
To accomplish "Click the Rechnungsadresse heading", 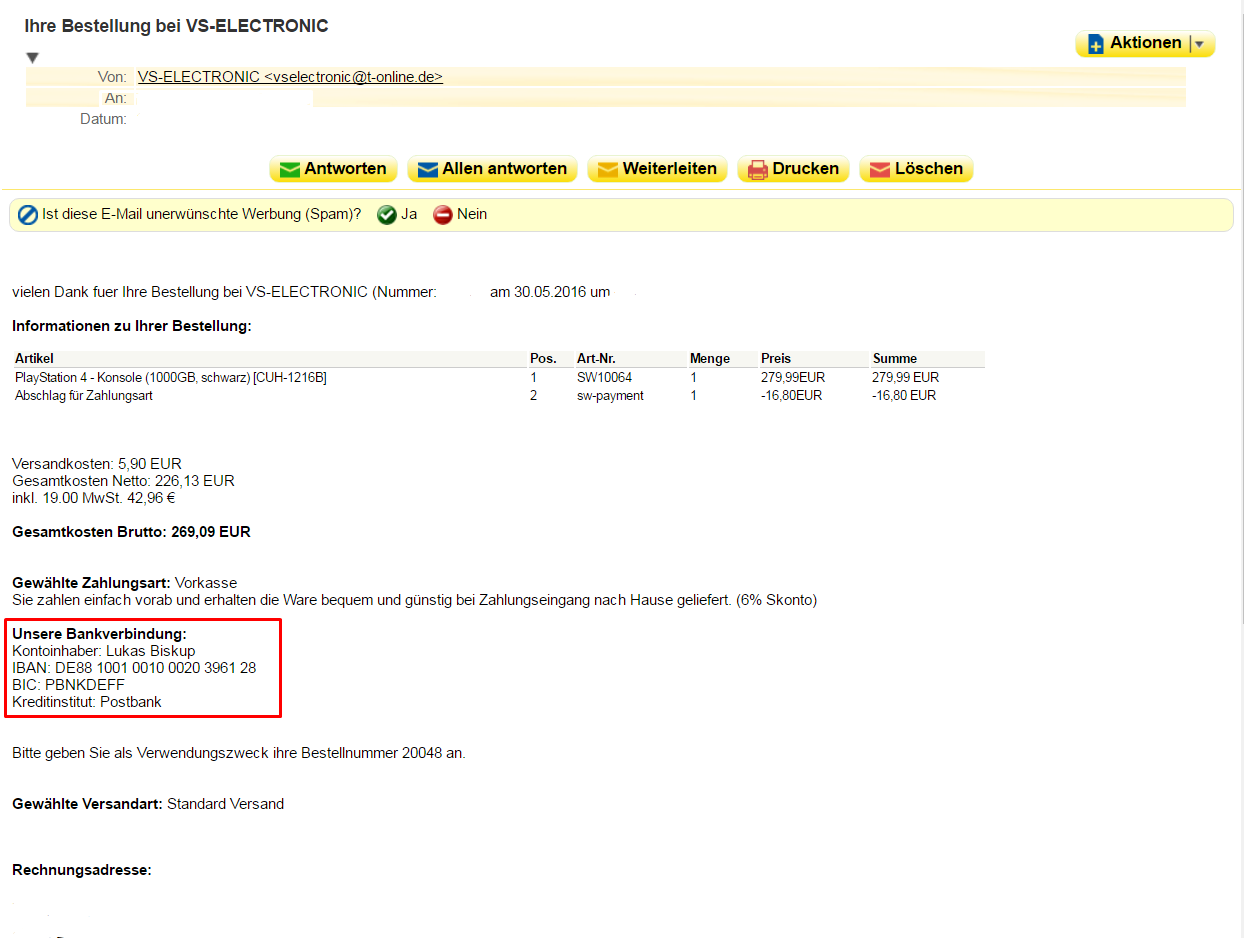I will tap(82, 870).
